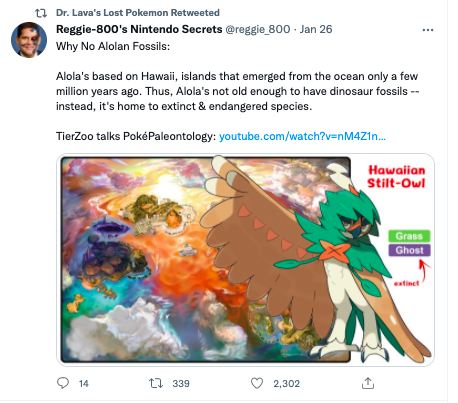The width and height of the screenshot is (458, 403).
Task: Click the green Grass type badge
Action: 409,236
